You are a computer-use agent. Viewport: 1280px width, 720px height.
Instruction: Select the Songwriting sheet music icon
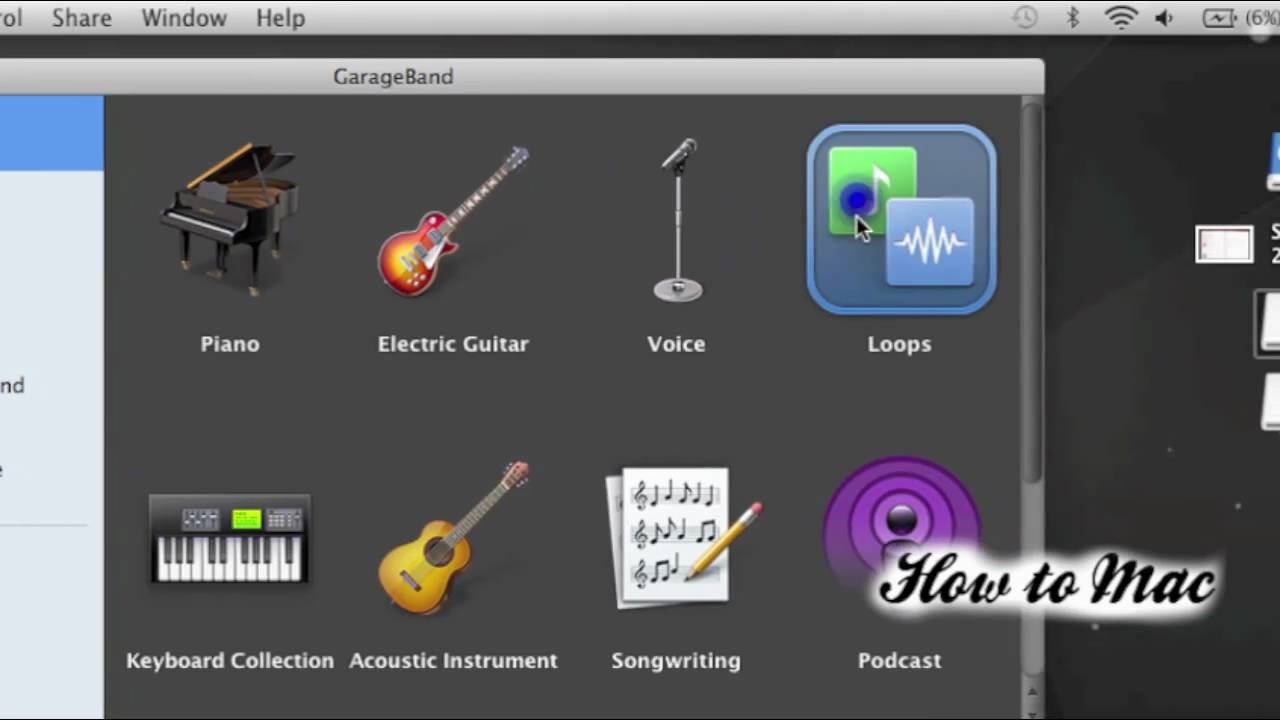[x=682, y=536]
